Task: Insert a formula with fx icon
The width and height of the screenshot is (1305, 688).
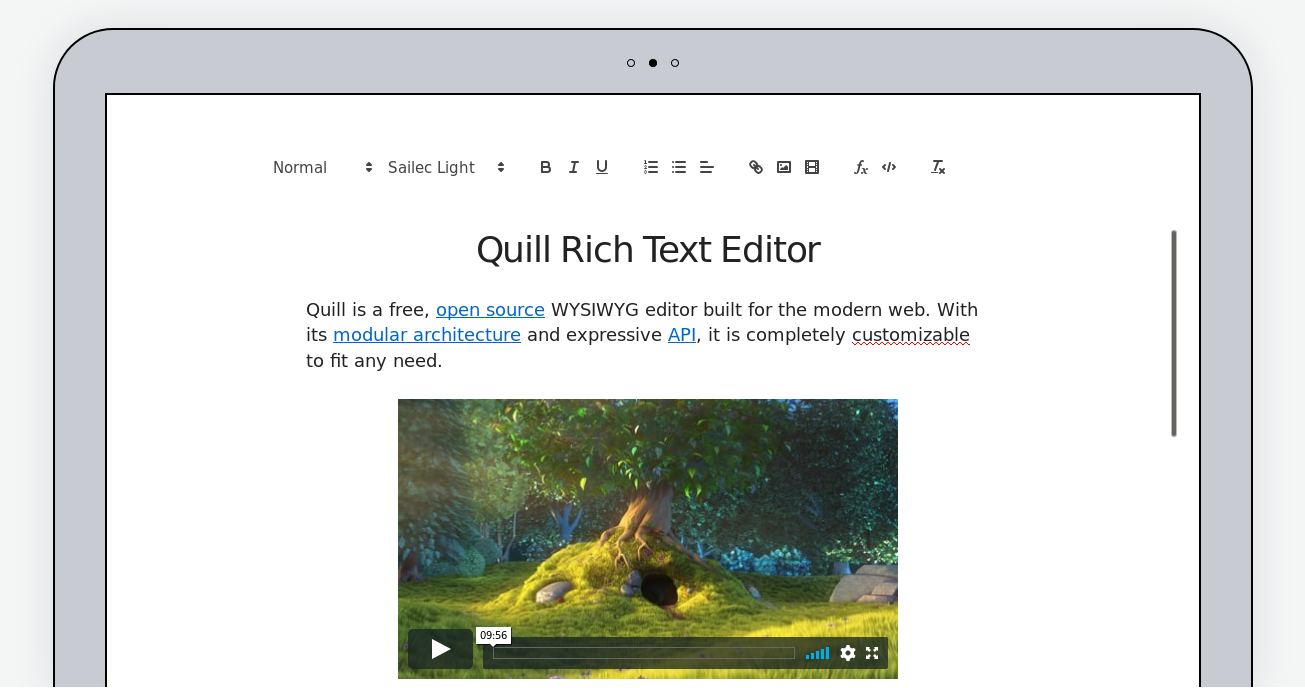Action: pos(861,167)
